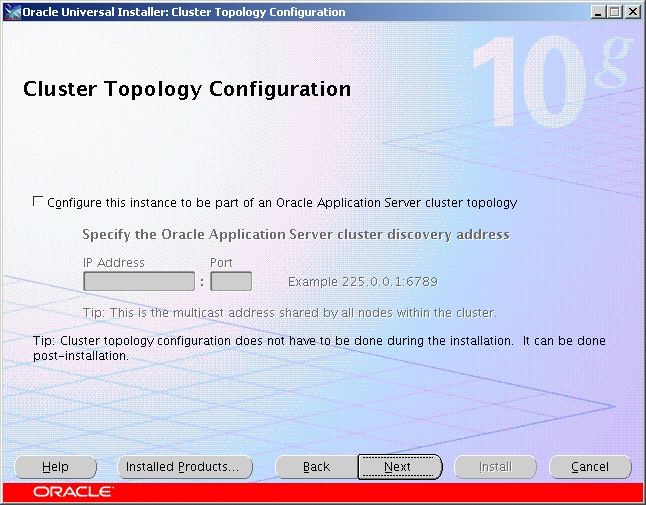Click the Port input field
The width and height of the screenshot is (646, 505).
[231, 281]
